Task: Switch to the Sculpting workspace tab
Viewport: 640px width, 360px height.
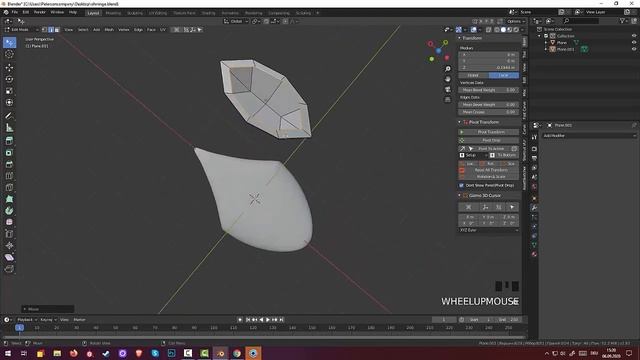Action: click(135, 13)
